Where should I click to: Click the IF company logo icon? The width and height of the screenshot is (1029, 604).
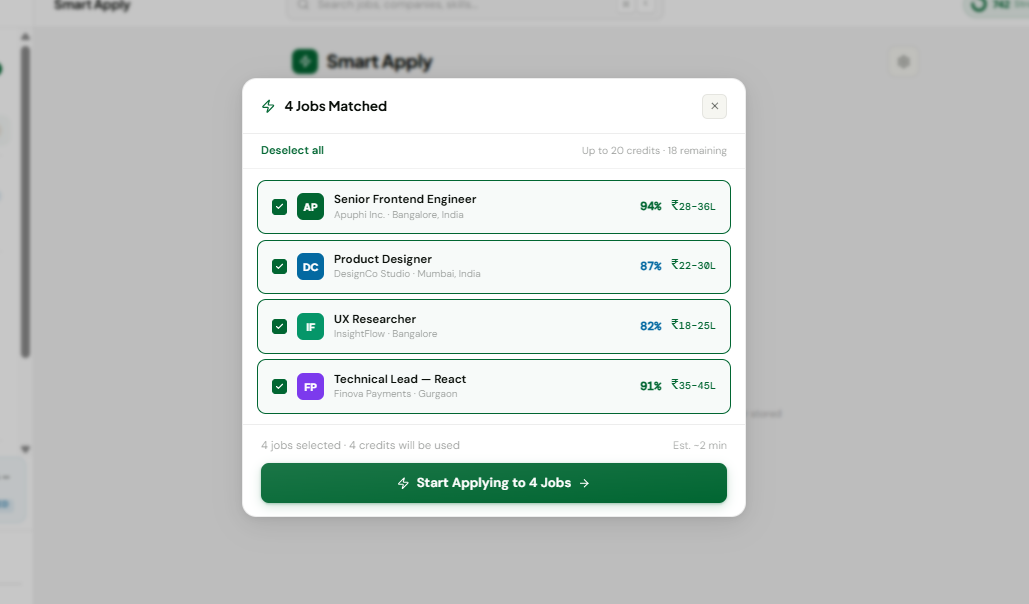click(x=310, y=326)
